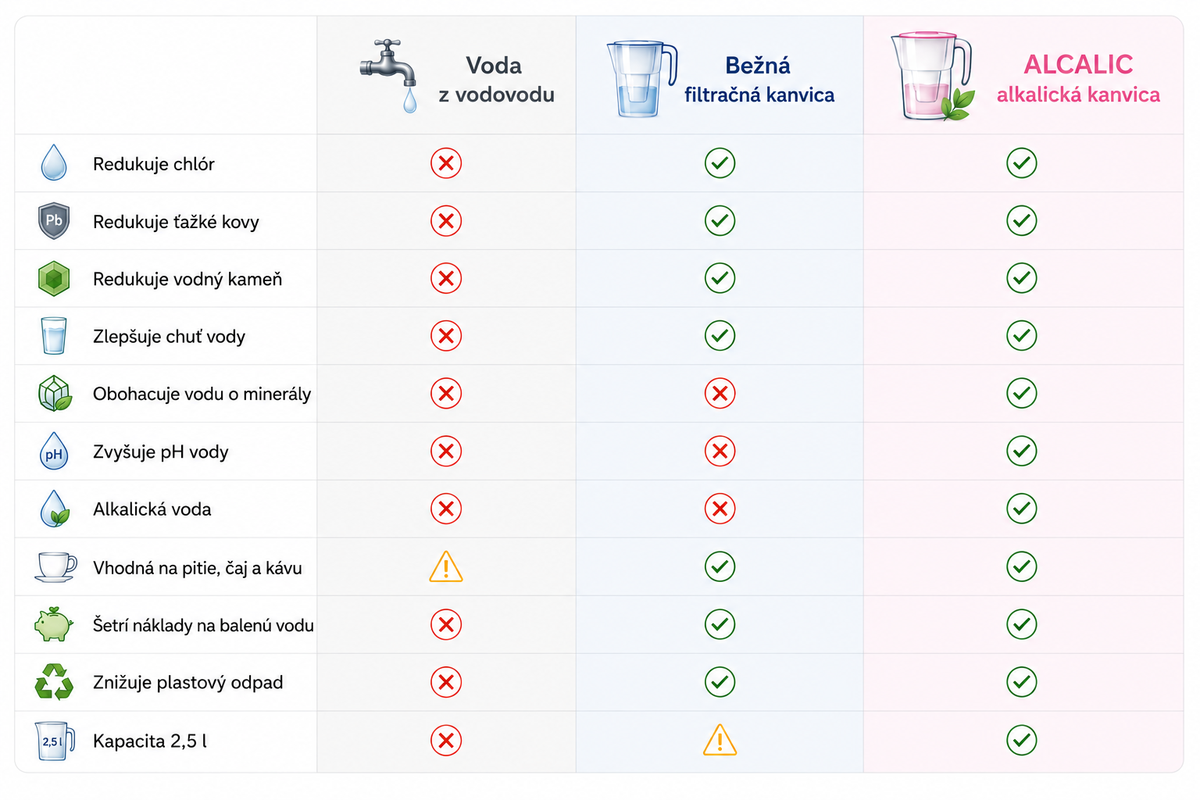
Task: Select the green piggy bank icon
Action: pyautogui.click(x=53, y=625)
